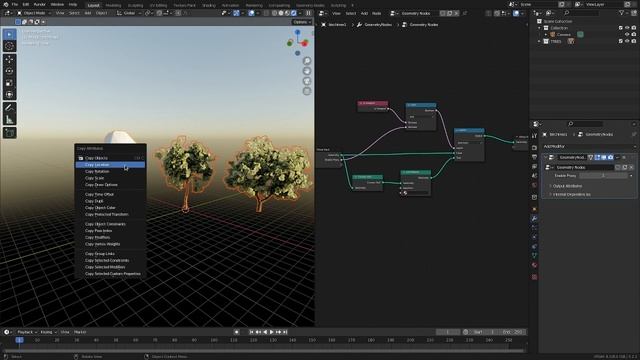Screen dimensions: 640x360
Task: Choose Copy Modifiers in context menu
Action: pyautogui.click(x=110, y=237)
